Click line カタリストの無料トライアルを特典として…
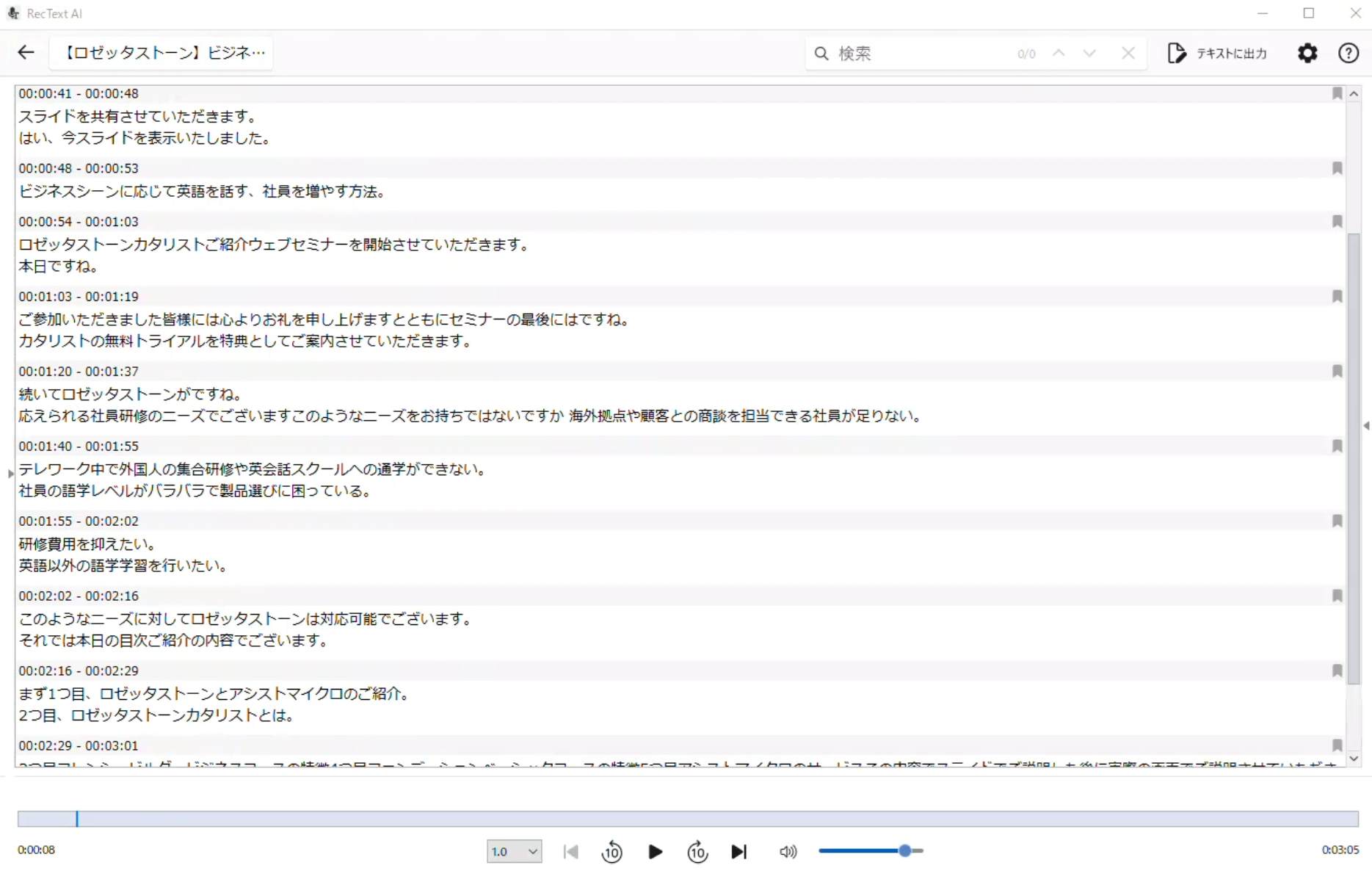The image size is (1372, 871). (x=245, y=341)
